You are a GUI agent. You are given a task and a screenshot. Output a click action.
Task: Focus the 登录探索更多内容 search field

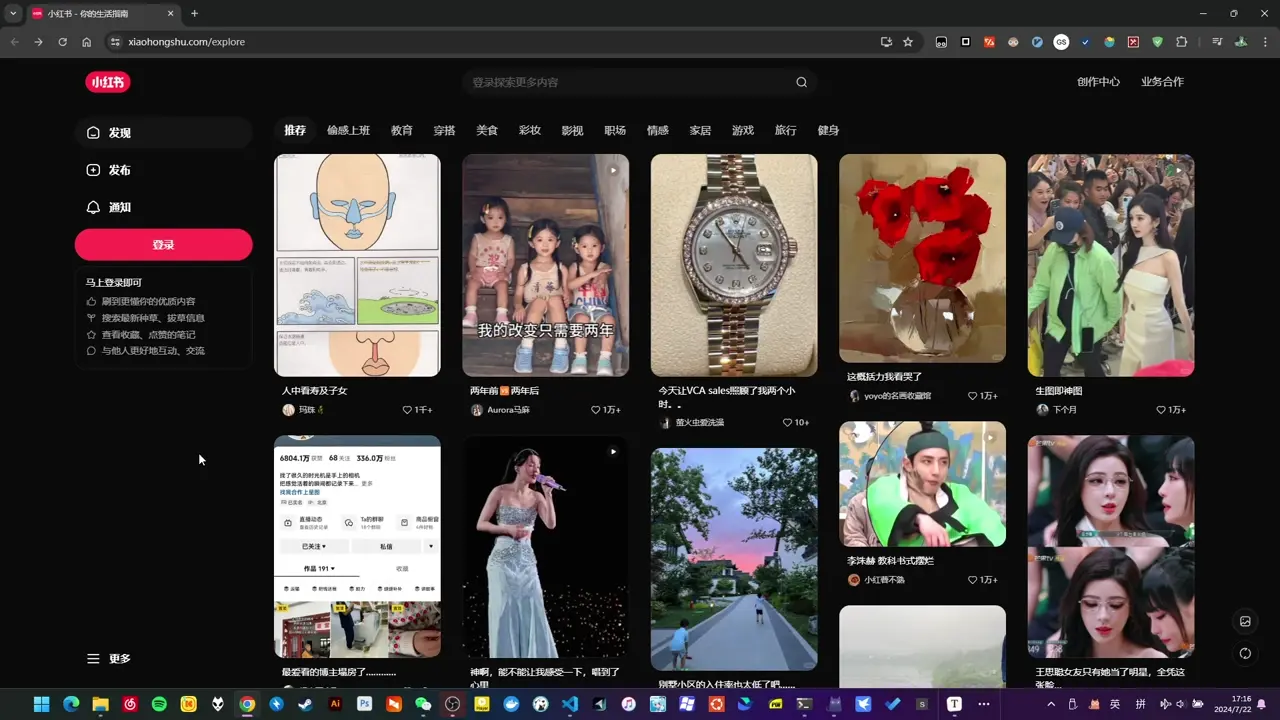630,82
